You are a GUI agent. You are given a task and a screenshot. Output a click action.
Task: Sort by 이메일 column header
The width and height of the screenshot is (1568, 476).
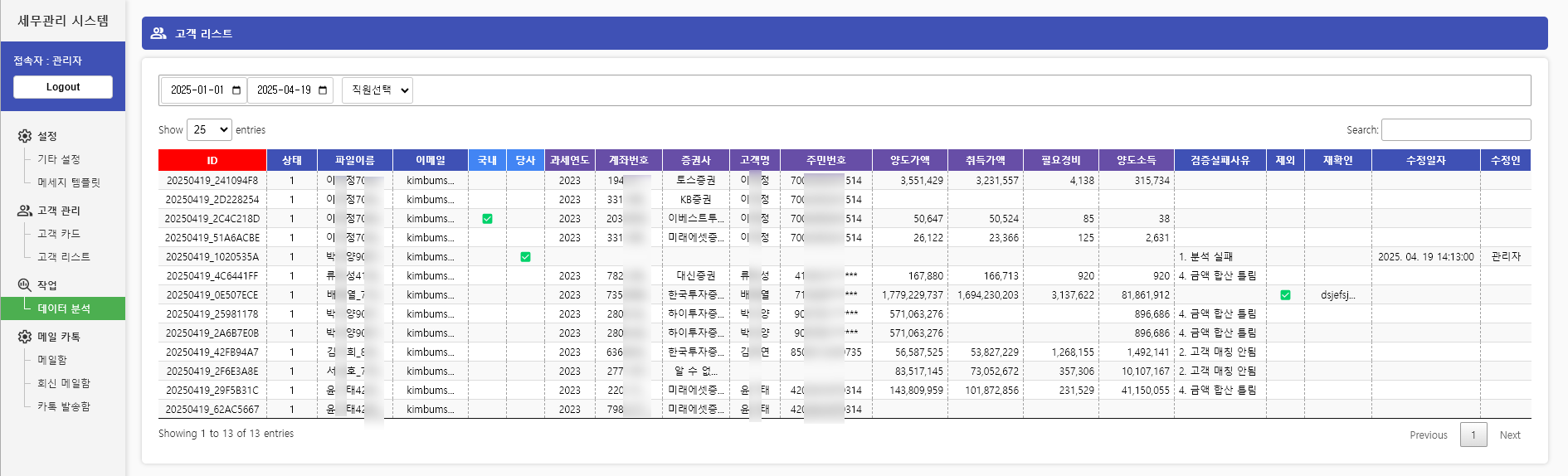431,160
